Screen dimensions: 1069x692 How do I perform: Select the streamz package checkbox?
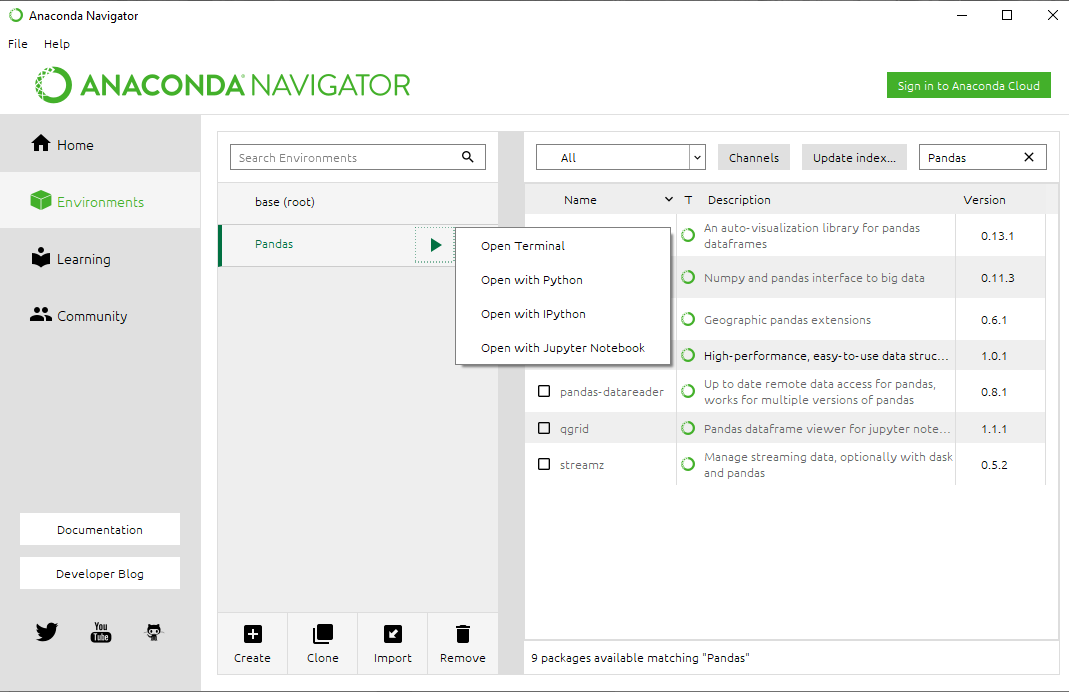(544, 464)
